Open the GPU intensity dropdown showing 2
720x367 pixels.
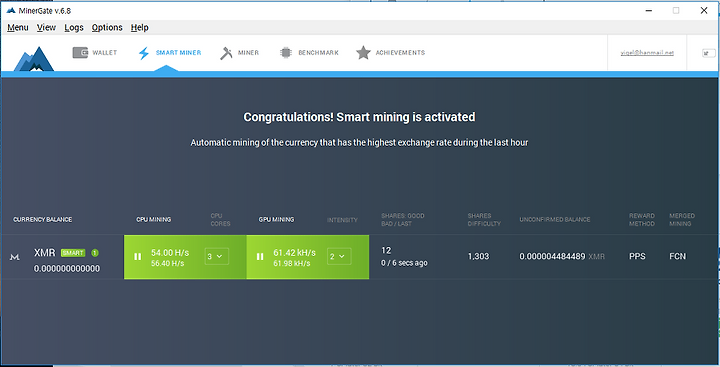pos(339,256)
